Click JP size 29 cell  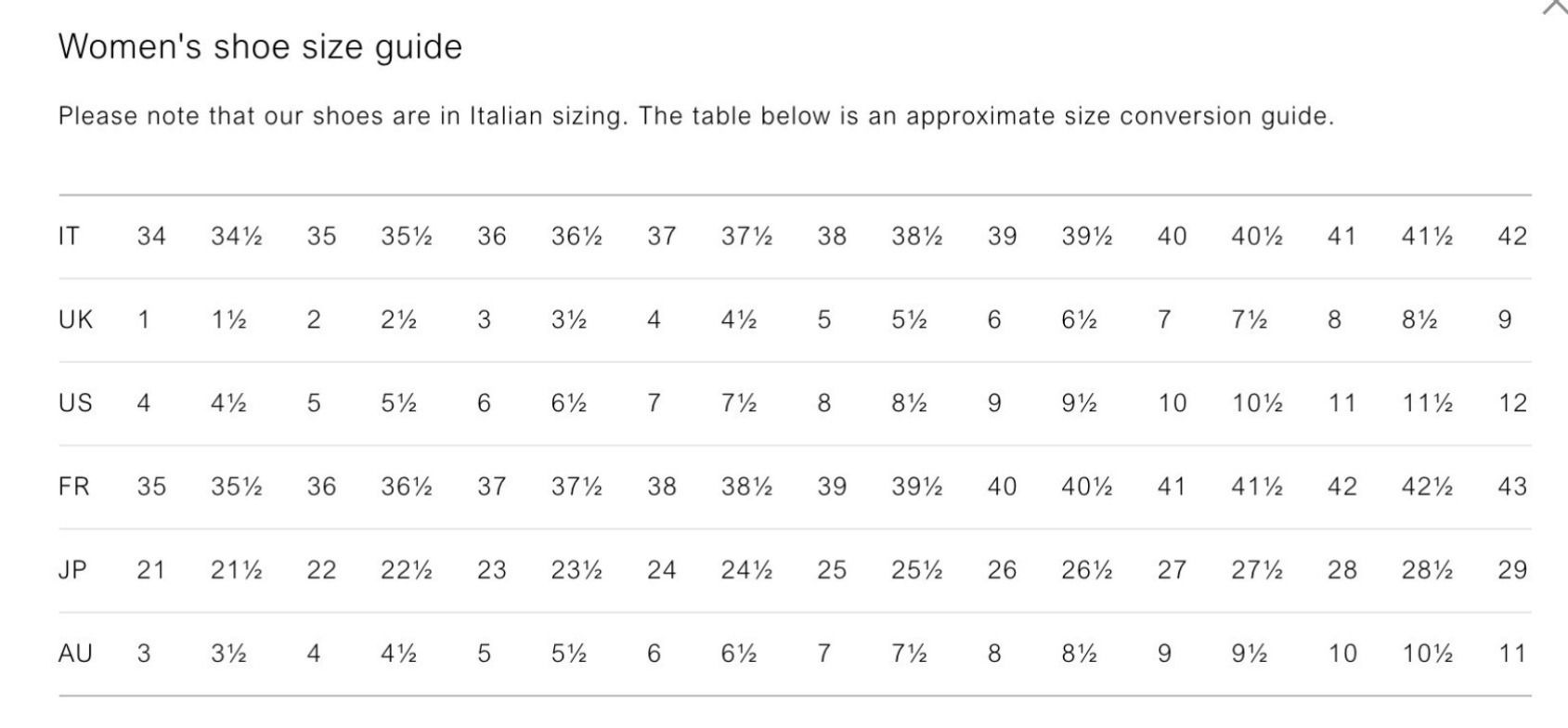(x=1512, y=569)
